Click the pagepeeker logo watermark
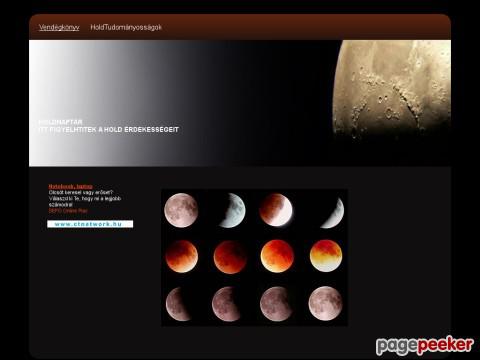The height and width of the screenshot is (360, 480). pos(425,346)
